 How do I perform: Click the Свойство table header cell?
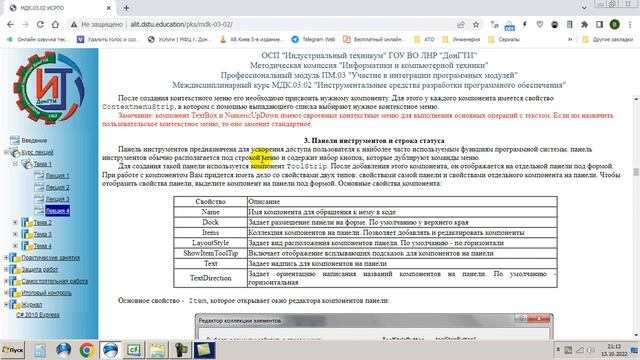click(210, 202)
